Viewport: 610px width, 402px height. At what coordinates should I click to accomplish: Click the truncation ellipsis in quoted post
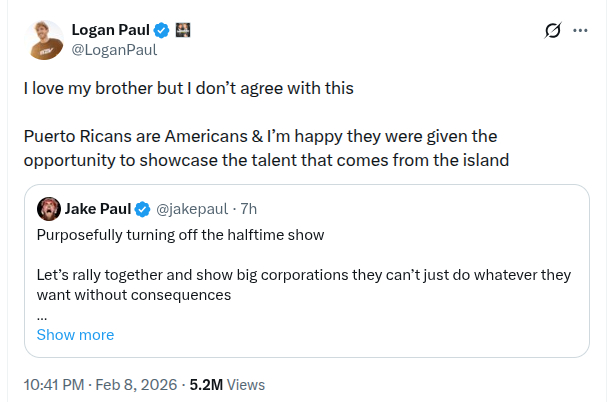tap(42, 314)
